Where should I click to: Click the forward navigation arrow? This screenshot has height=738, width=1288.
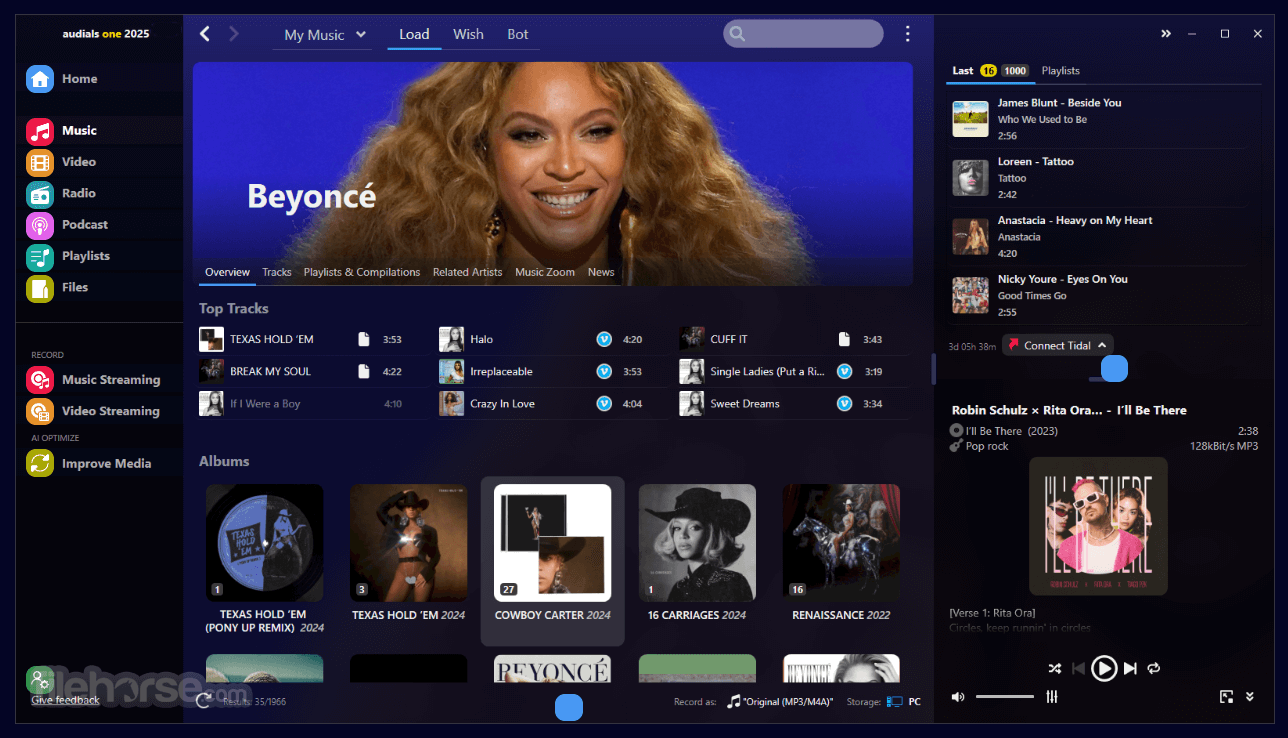coord(234,34)
